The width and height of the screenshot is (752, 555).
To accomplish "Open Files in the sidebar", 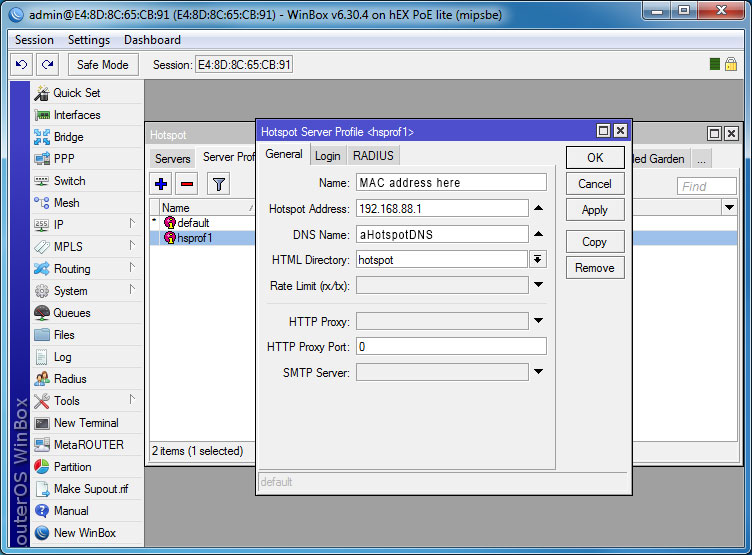I will (88, 335).
